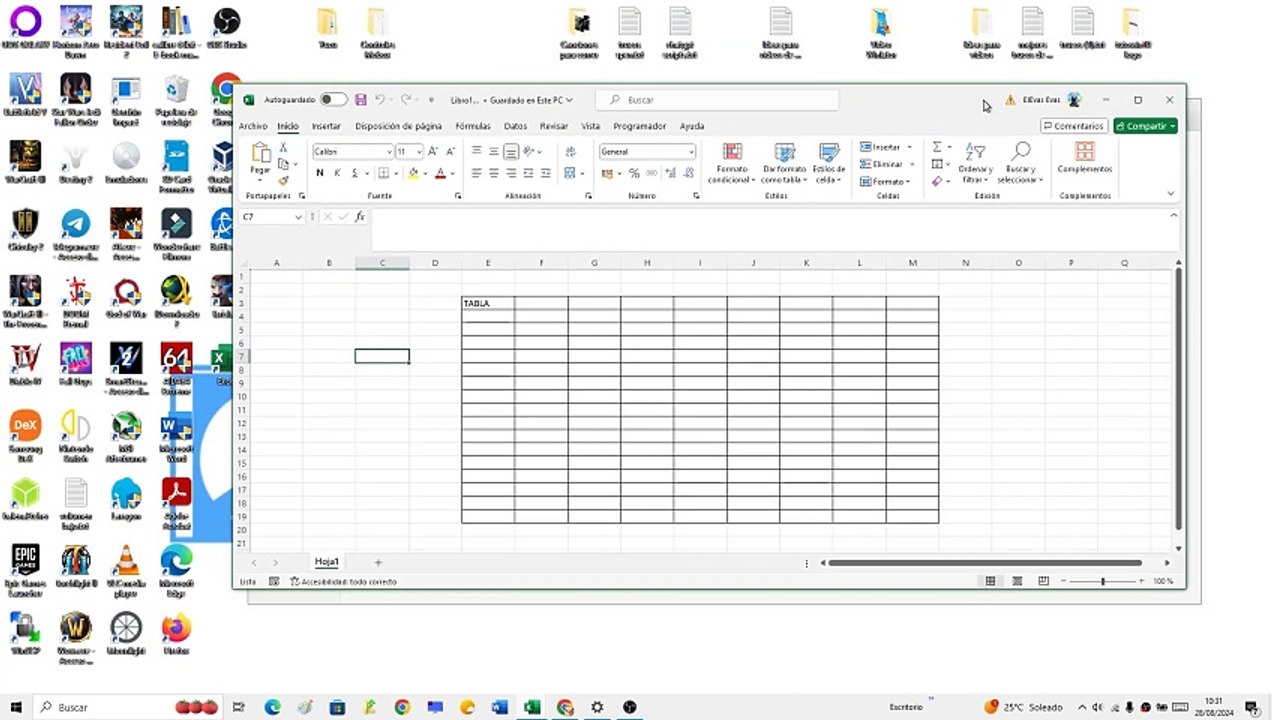
Task: Click the Copy icon
Action: pos(283,164)
